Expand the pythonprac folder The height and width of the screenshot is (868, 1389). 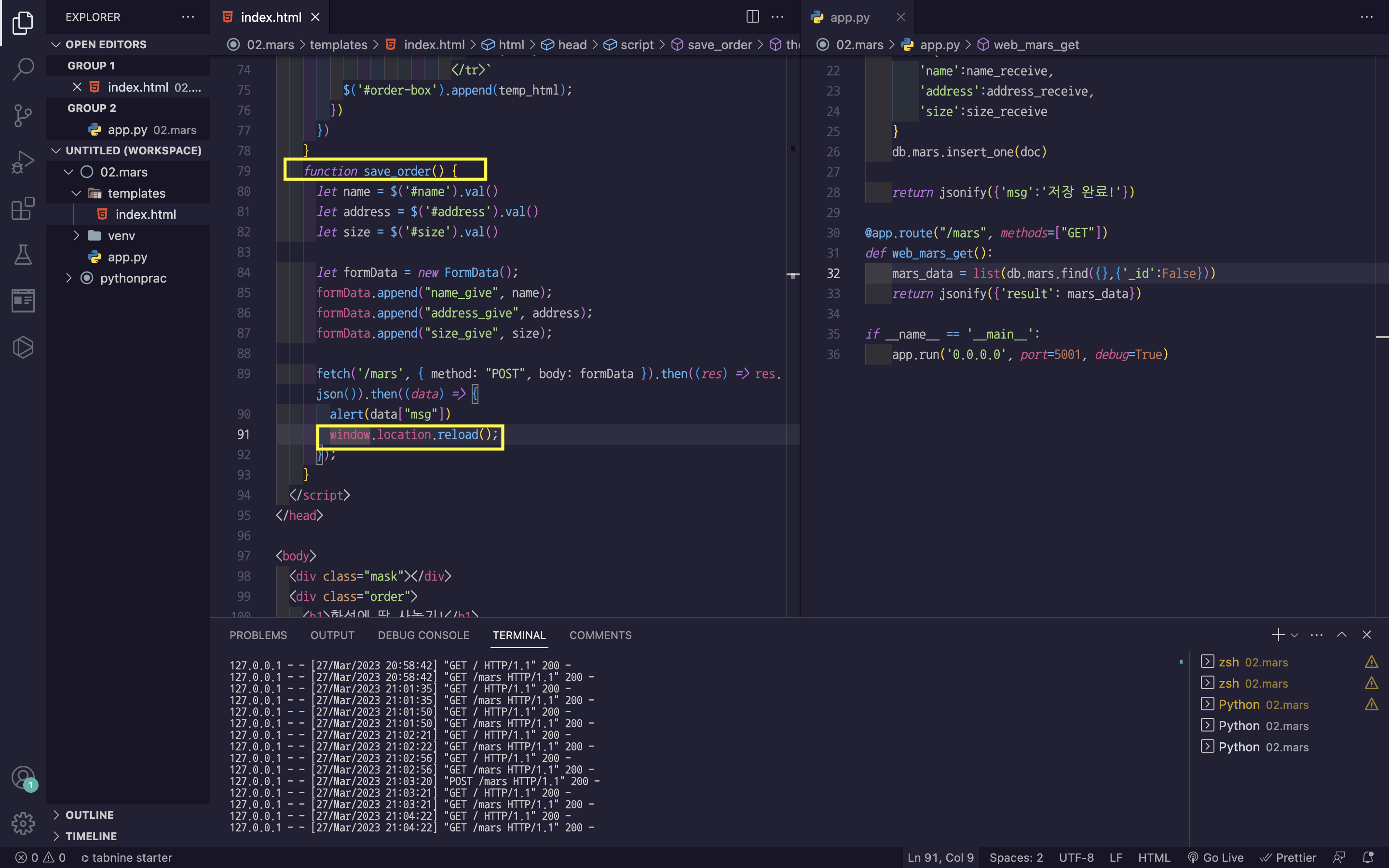tap(68, 278)
